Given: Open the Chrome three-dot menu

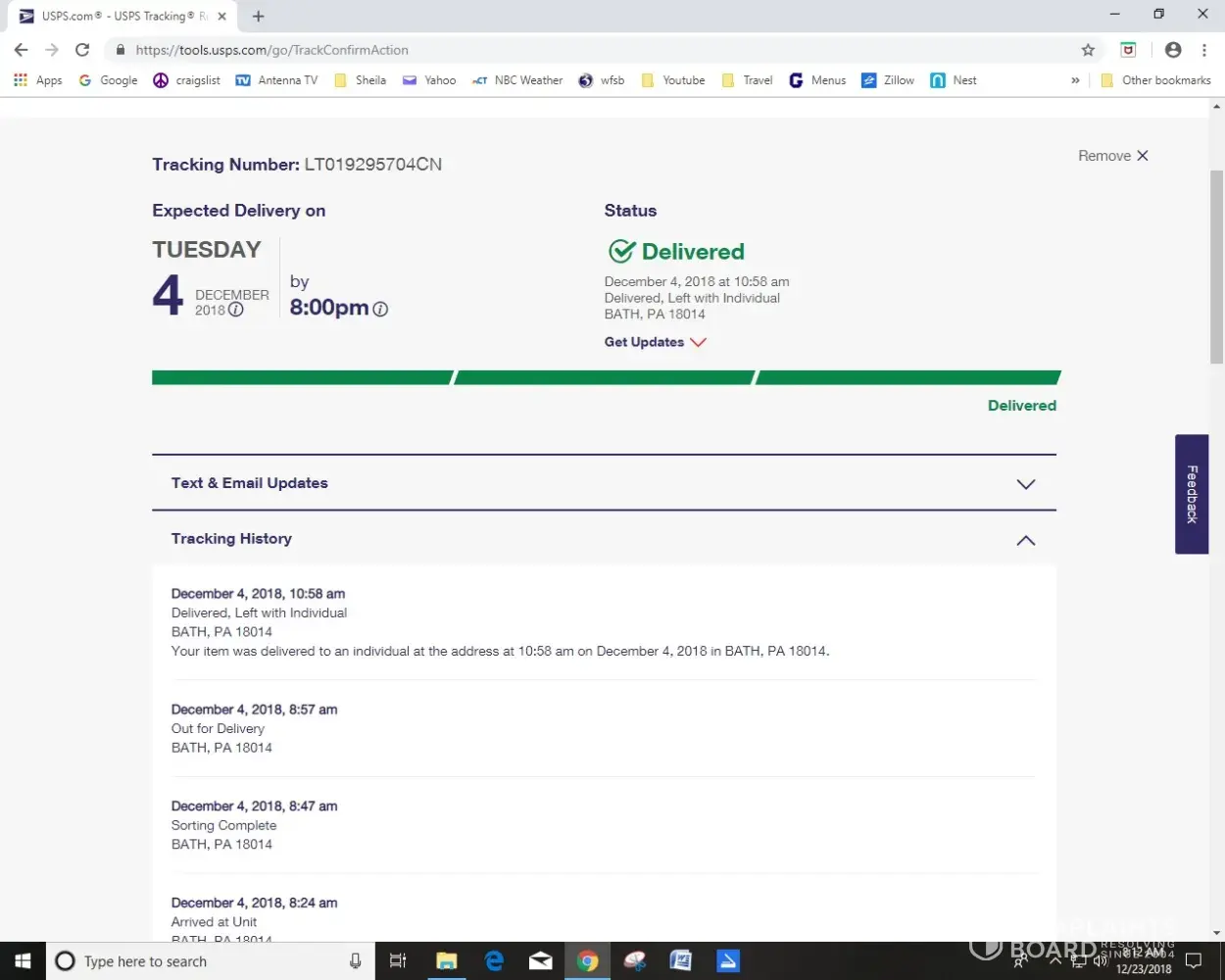Looking at the screenshot, I should [1204, 50].
